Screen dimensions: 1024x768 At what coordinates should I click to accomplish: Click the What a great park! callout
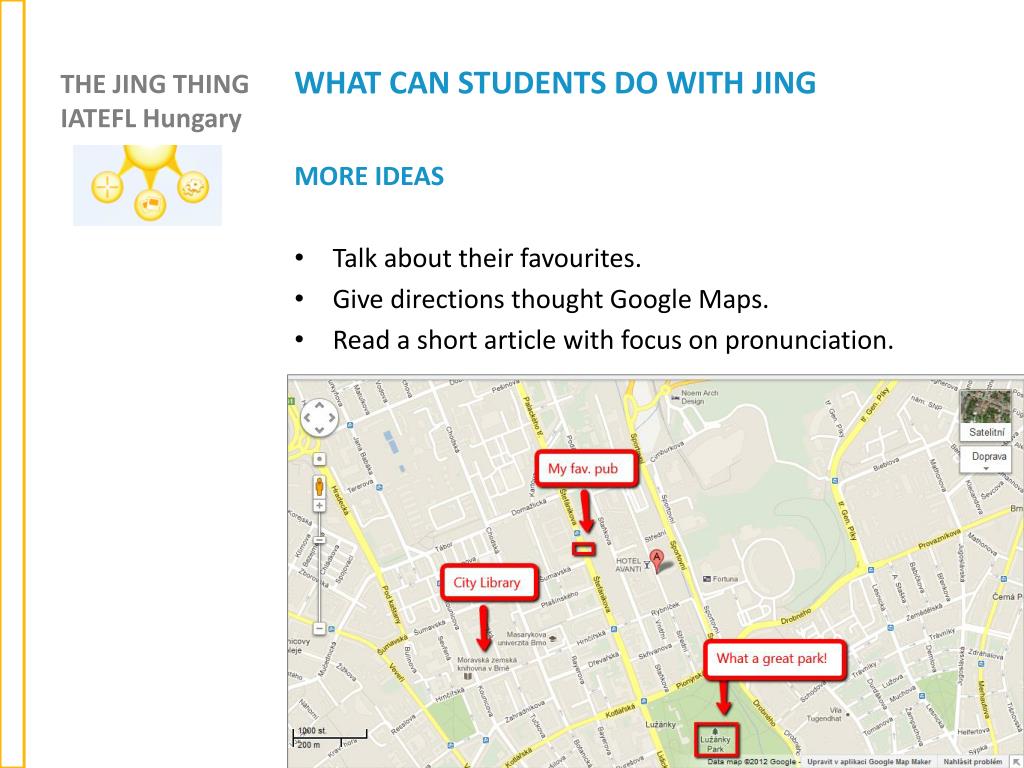pos(773,658)
